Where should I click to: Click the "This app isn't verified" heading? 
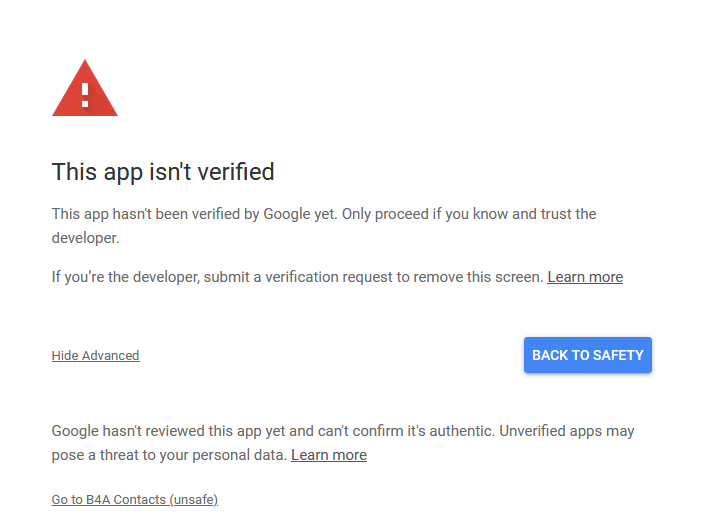163,172
